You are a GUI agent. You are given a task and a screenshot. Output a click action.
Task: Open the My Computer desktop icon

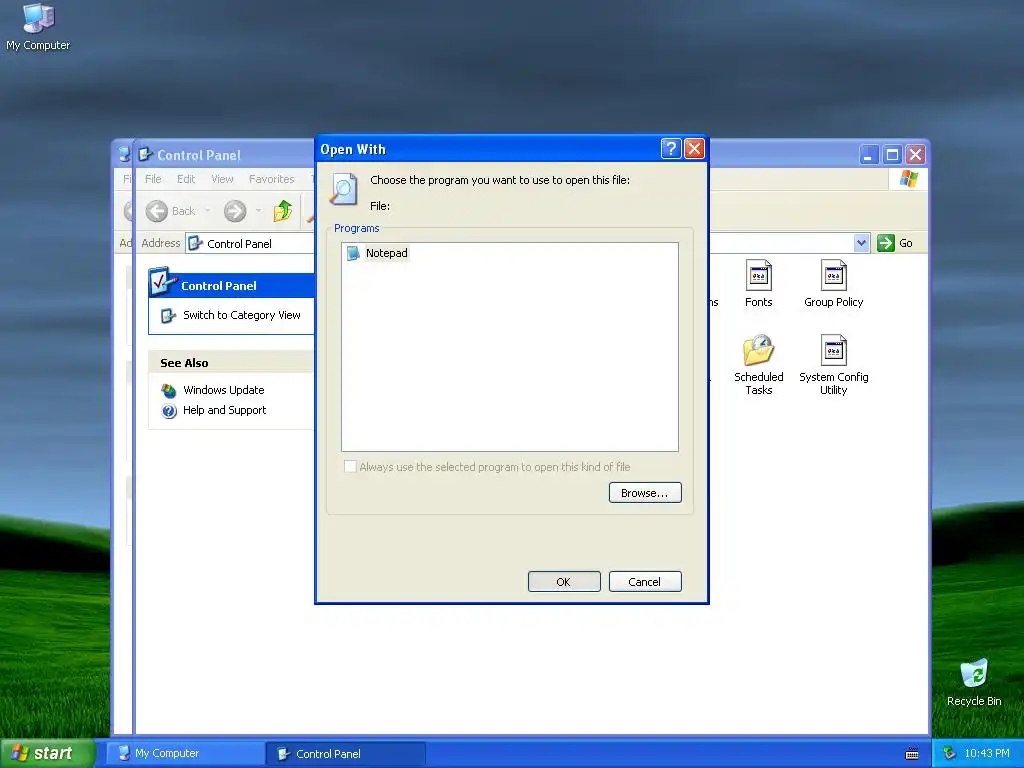38,27
